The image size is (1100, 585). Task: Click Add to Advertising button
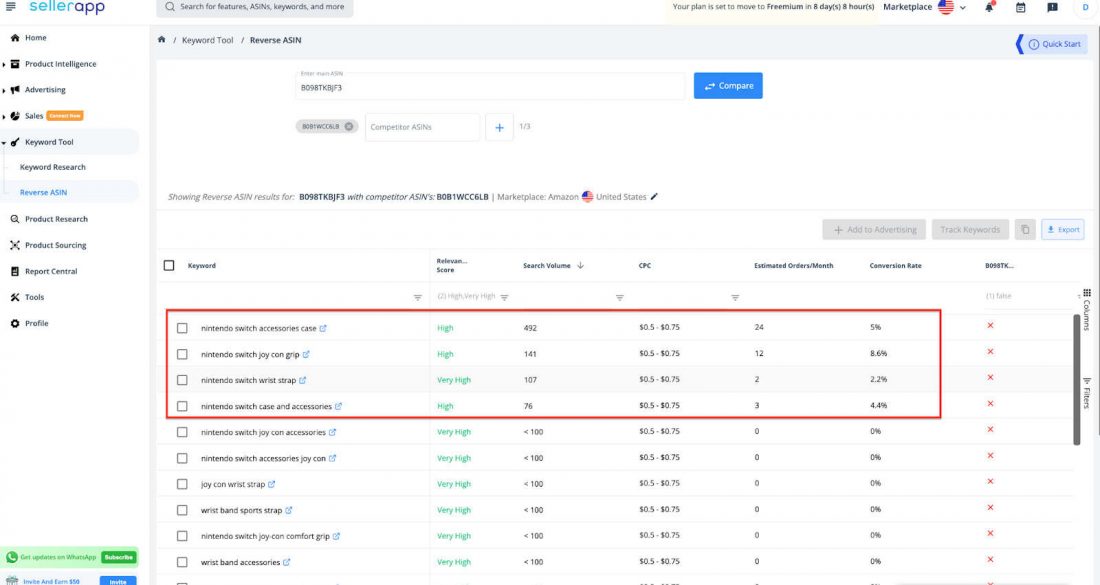(x=874, y=229)
